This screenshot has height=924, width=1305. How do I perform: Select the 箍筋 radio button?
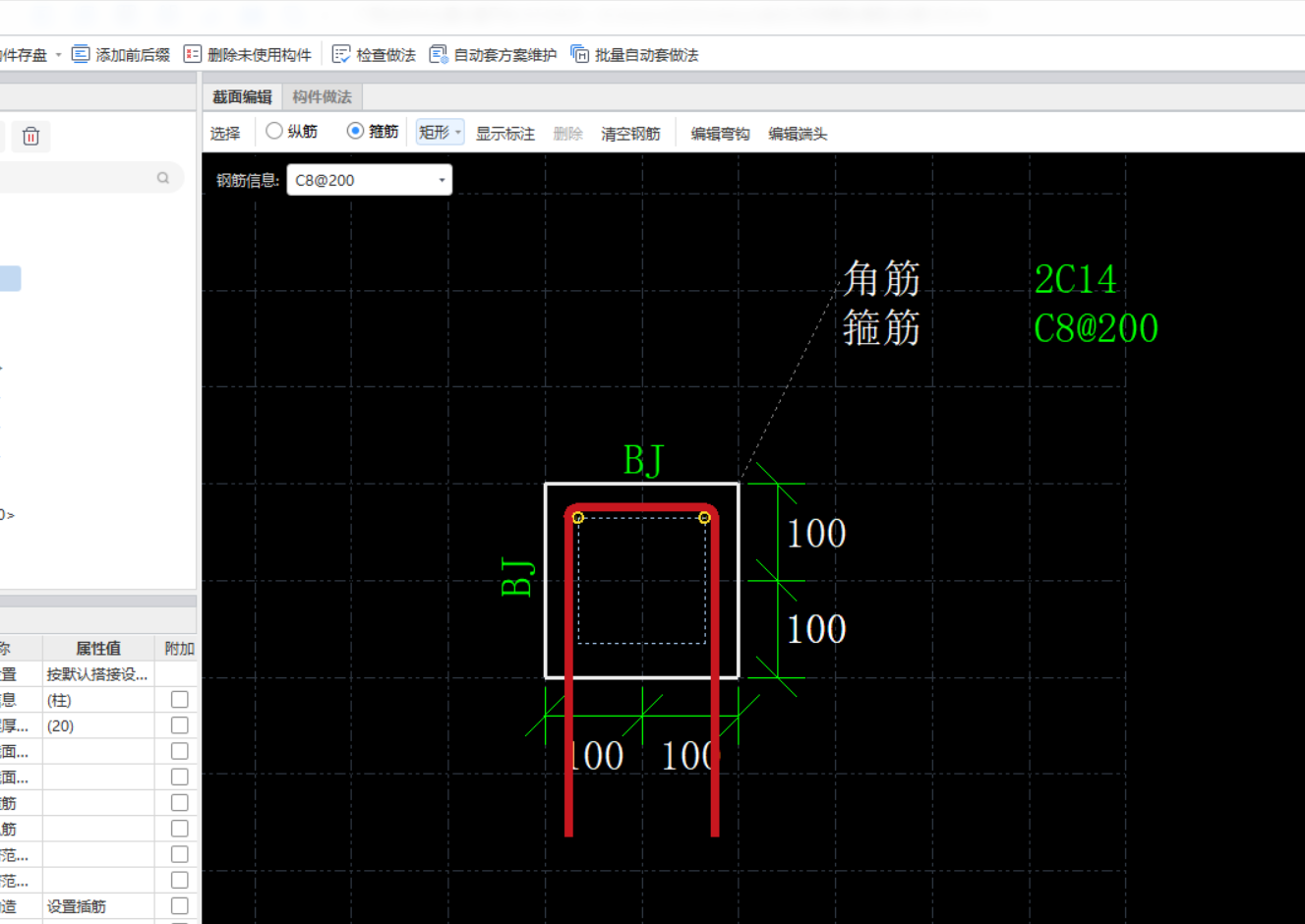pos(355,131)
